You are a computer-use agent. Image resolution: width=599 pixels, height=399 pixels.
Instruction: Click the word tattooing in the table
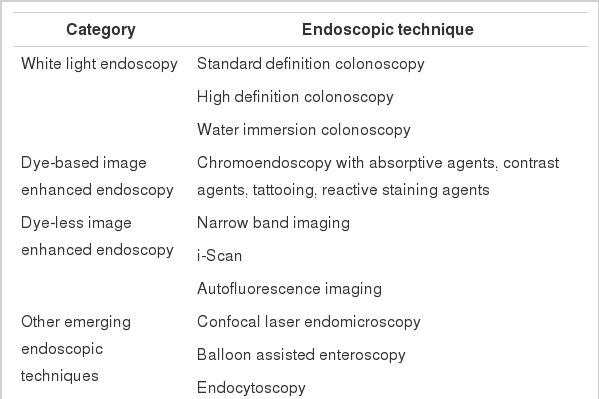click(284, 190)
